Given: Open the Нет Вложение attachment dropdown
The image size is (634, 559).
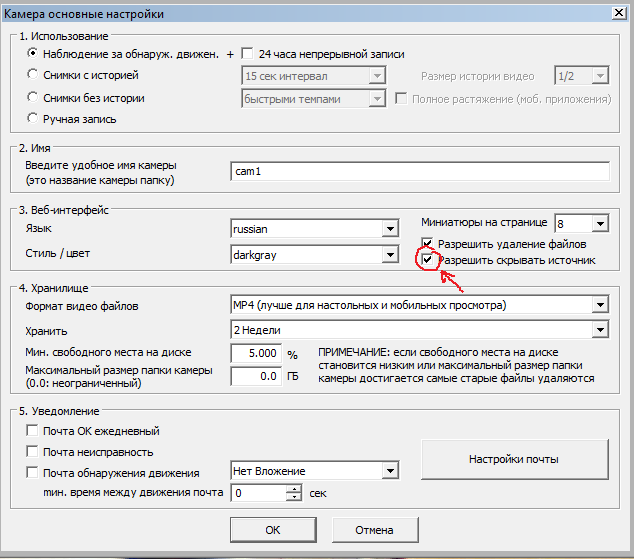Looking at the screenshot, I should pos(315,470).
